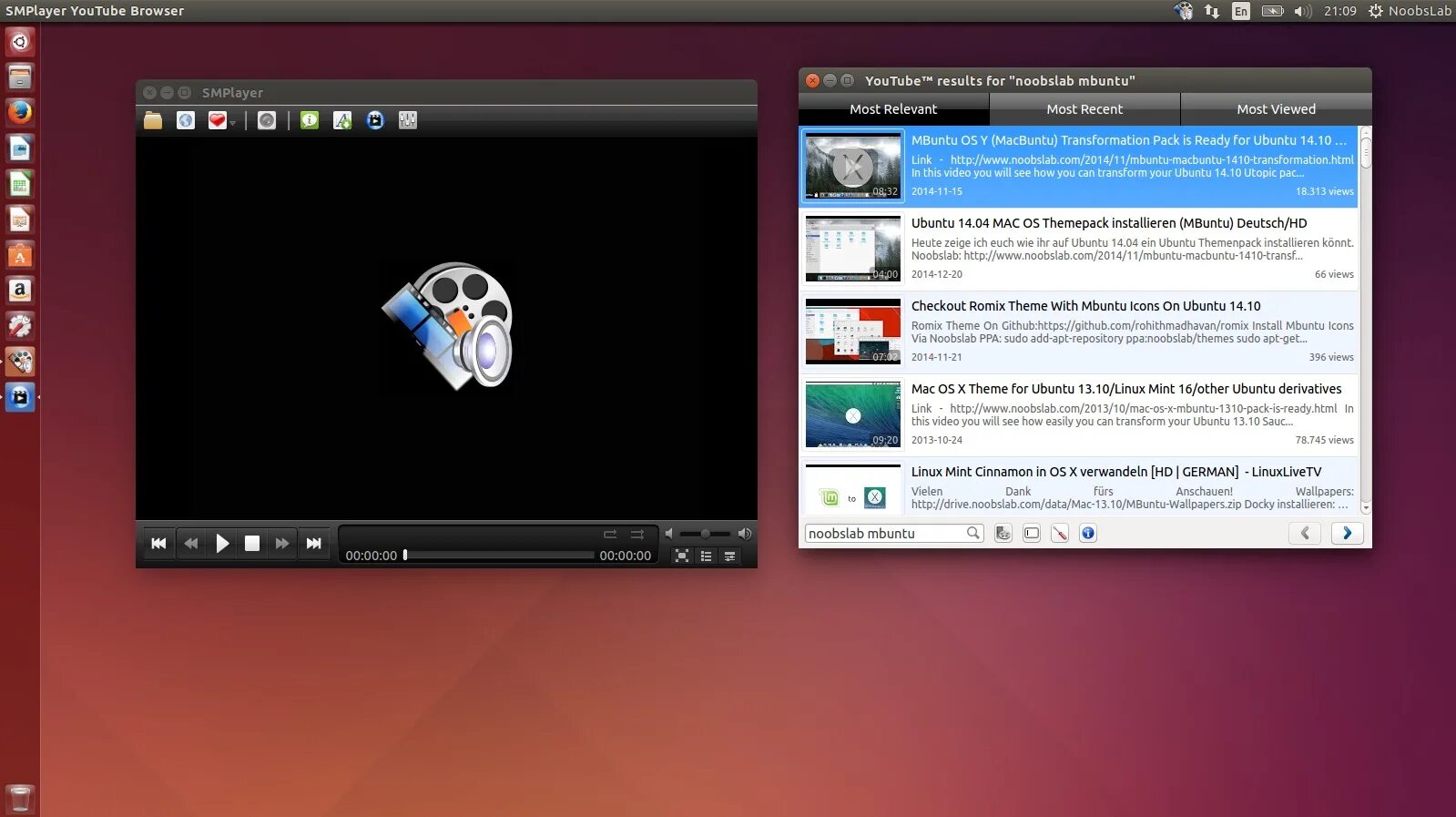Toggle the shuffle icon in SMPlayer
This screenshot has width=1456, height=817.
click(637, 534)
